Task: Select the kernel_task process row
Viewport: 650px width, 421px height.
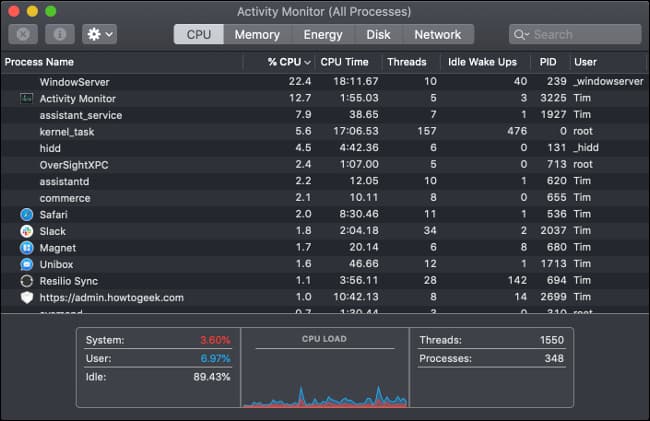Action: [x=323, y=132]
